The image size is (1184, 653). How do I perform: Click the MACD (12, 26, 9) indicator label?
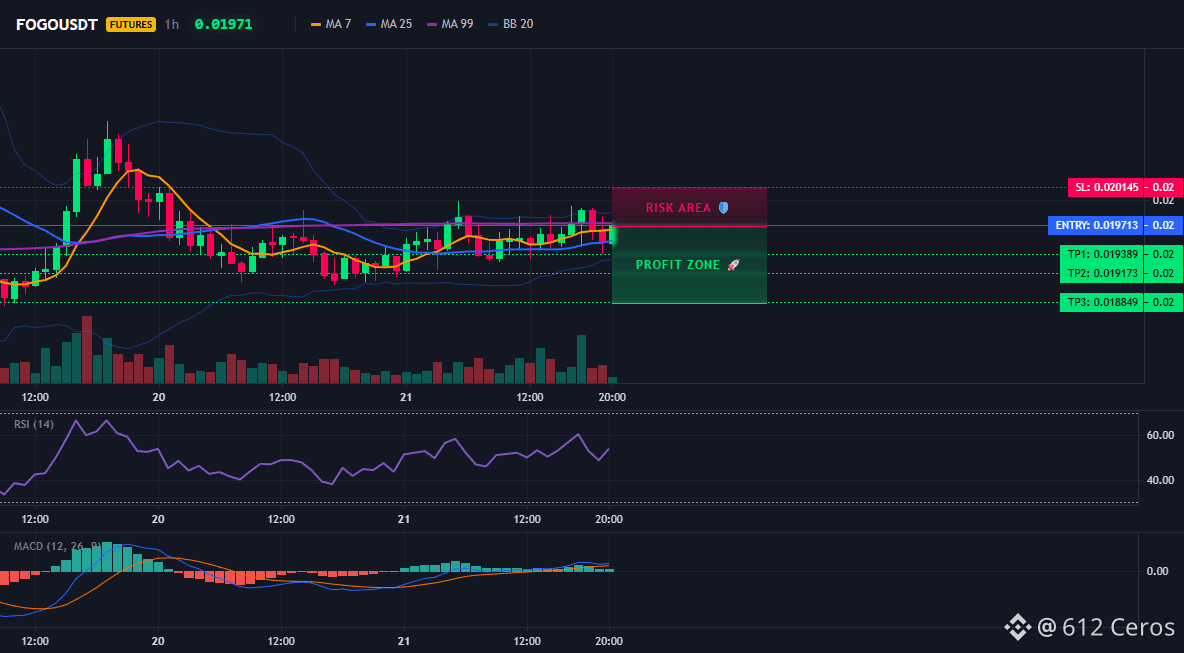tap(57, 546)
